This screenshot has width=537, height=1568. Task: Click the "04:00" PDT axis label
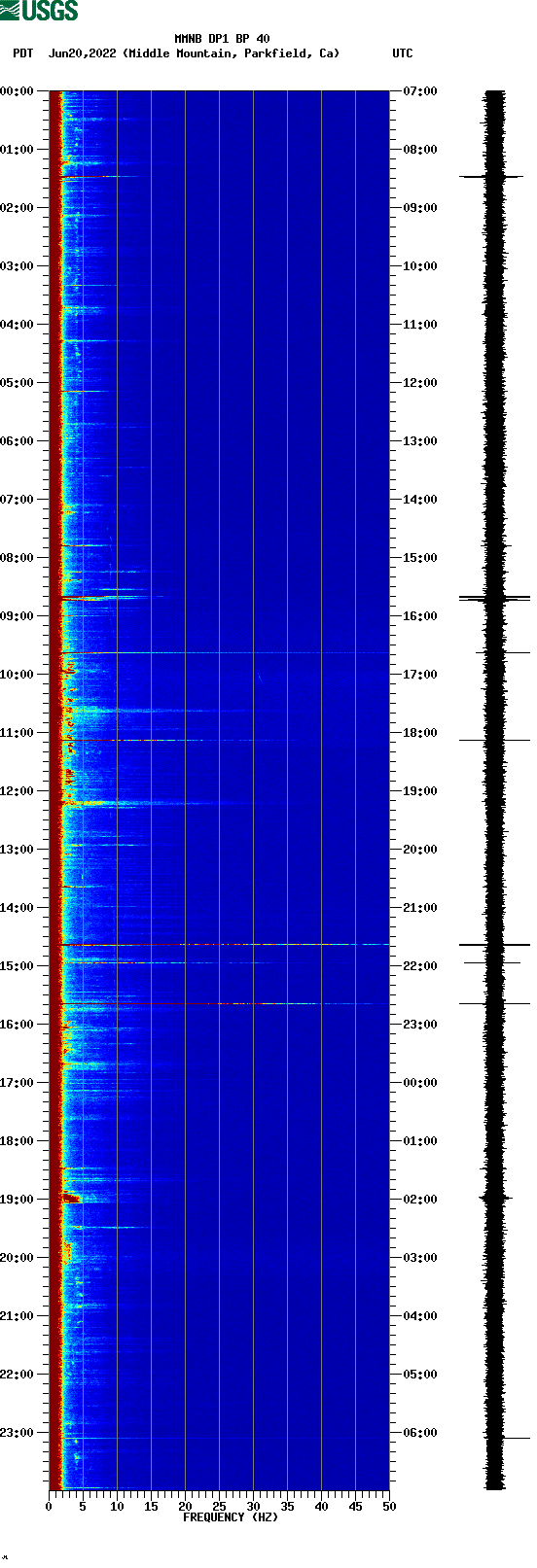pyautogui.click(x=17, y=325)
